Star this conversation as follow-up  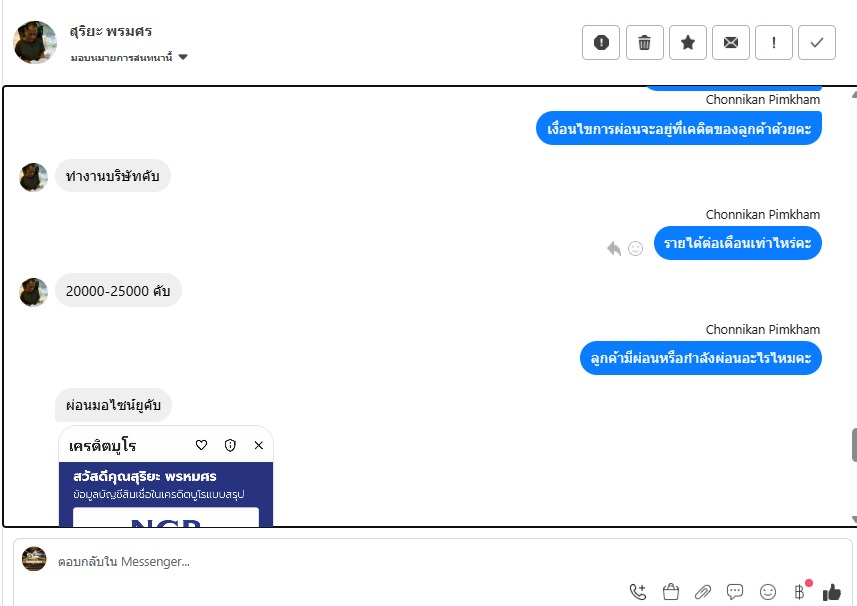(688, 42)
